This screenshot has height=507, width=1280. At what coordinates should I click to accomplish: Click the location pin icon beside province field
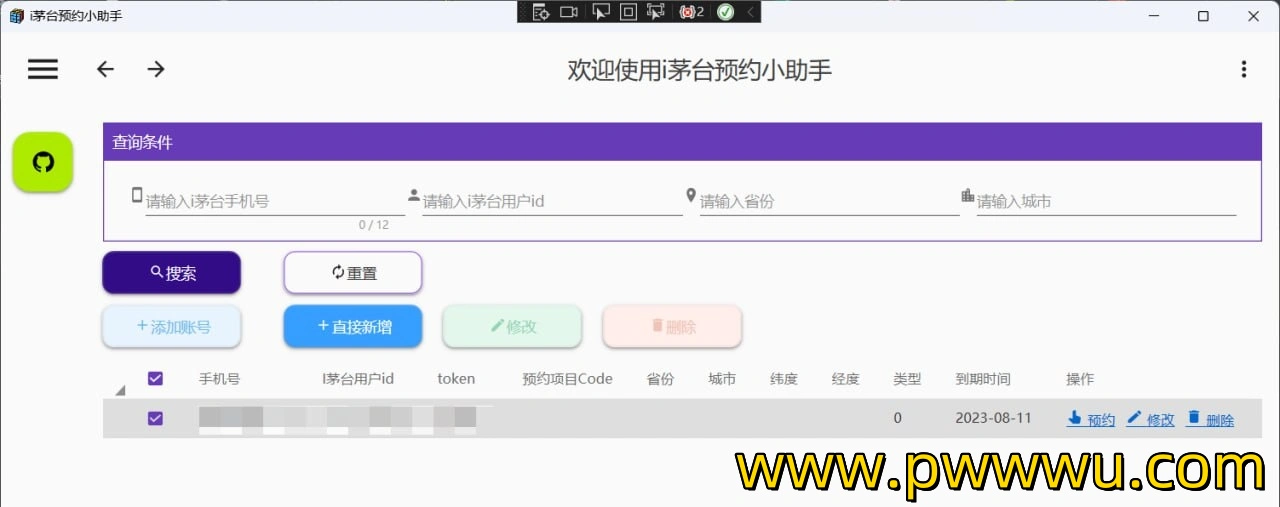click(x=691, y=195)
